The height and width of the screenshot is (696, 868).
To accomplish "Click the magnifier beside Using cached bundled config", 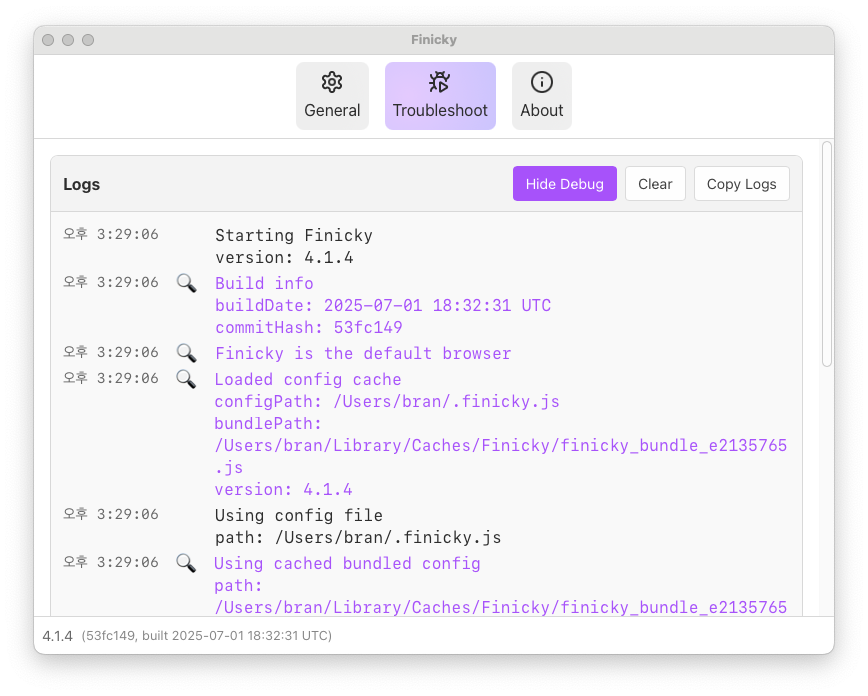I will coord(186,562).
